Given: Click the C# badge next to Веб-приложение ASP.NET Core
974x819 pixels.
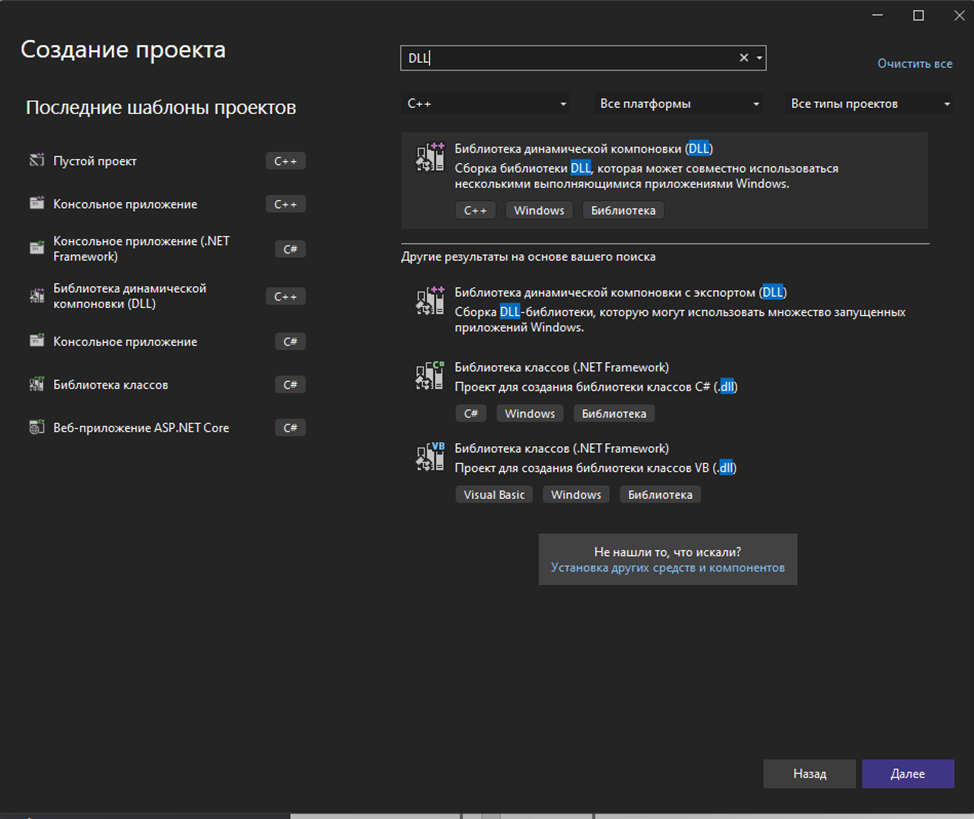Looking at the screenshot, I should 290,428.
